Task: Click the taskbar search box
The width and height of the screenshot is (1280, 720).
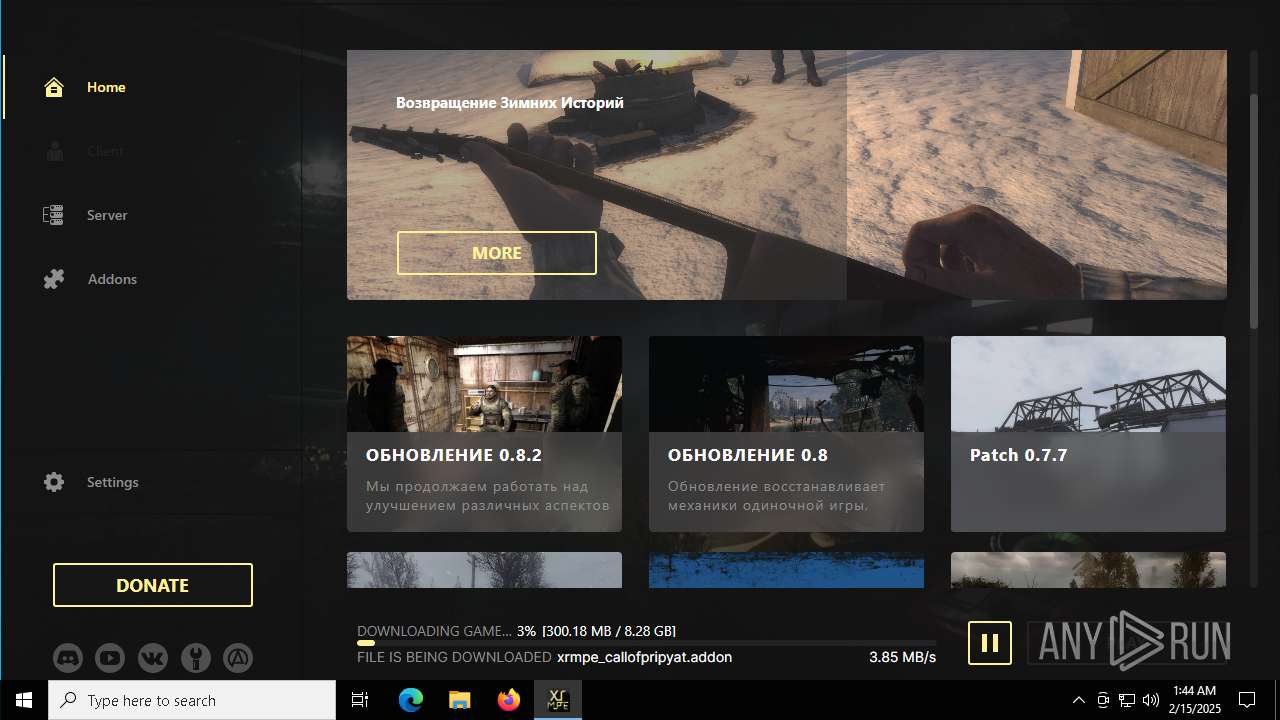Action: [192, 700]
